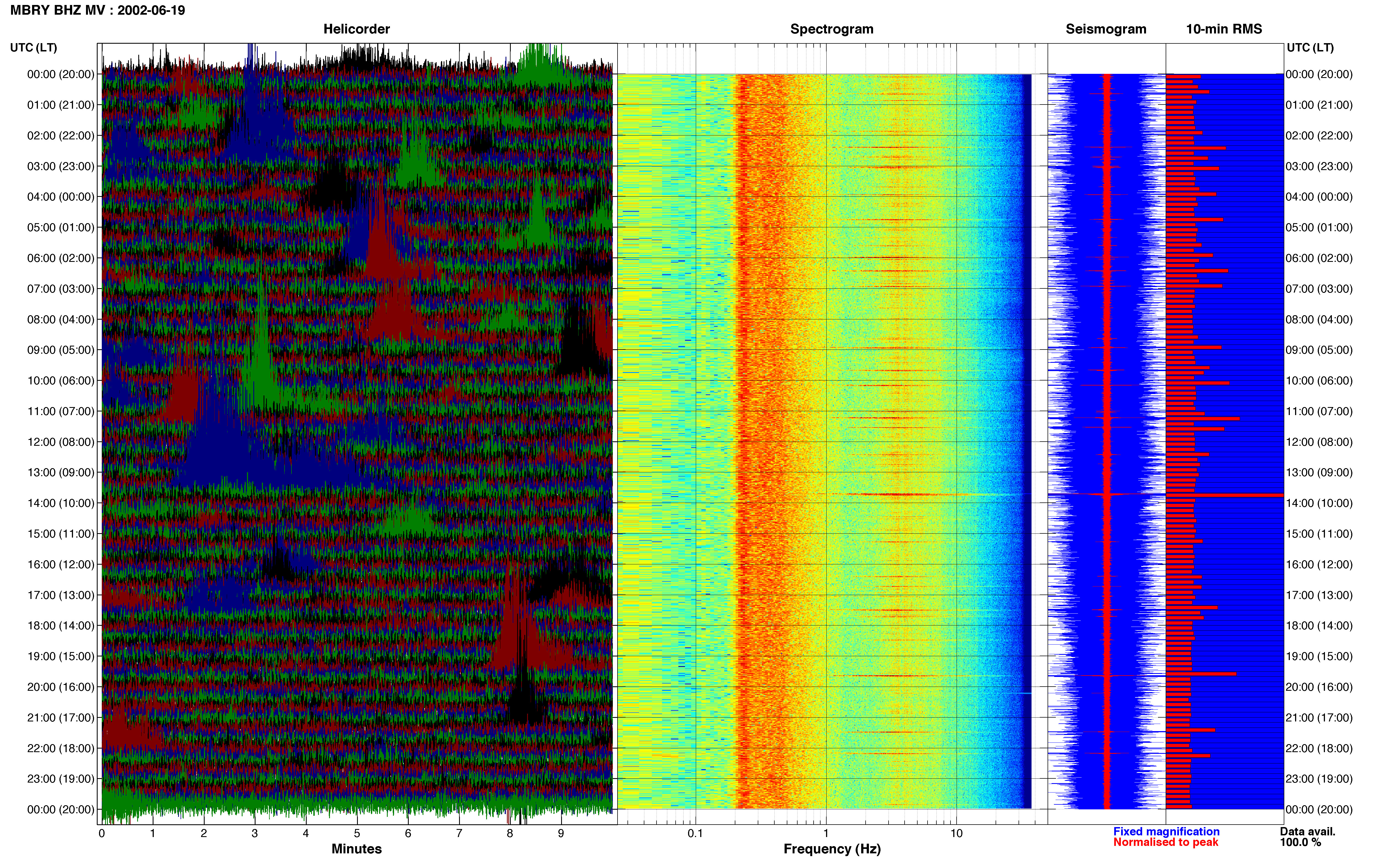Click left time label '01:00 (21:00)'
The image size is (1388, 868).
pyautogui.click(x=61, y=105)
